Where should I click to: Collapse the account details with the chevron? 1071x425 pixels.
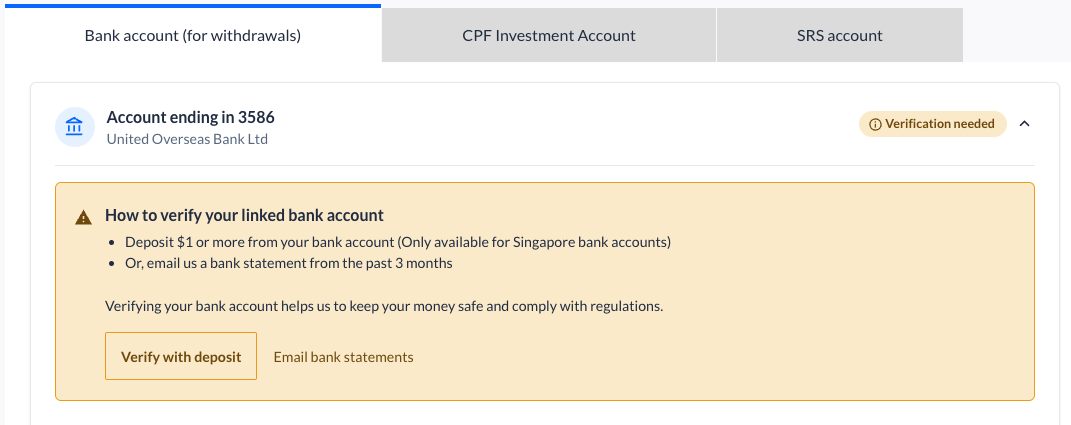(1024, 124)
